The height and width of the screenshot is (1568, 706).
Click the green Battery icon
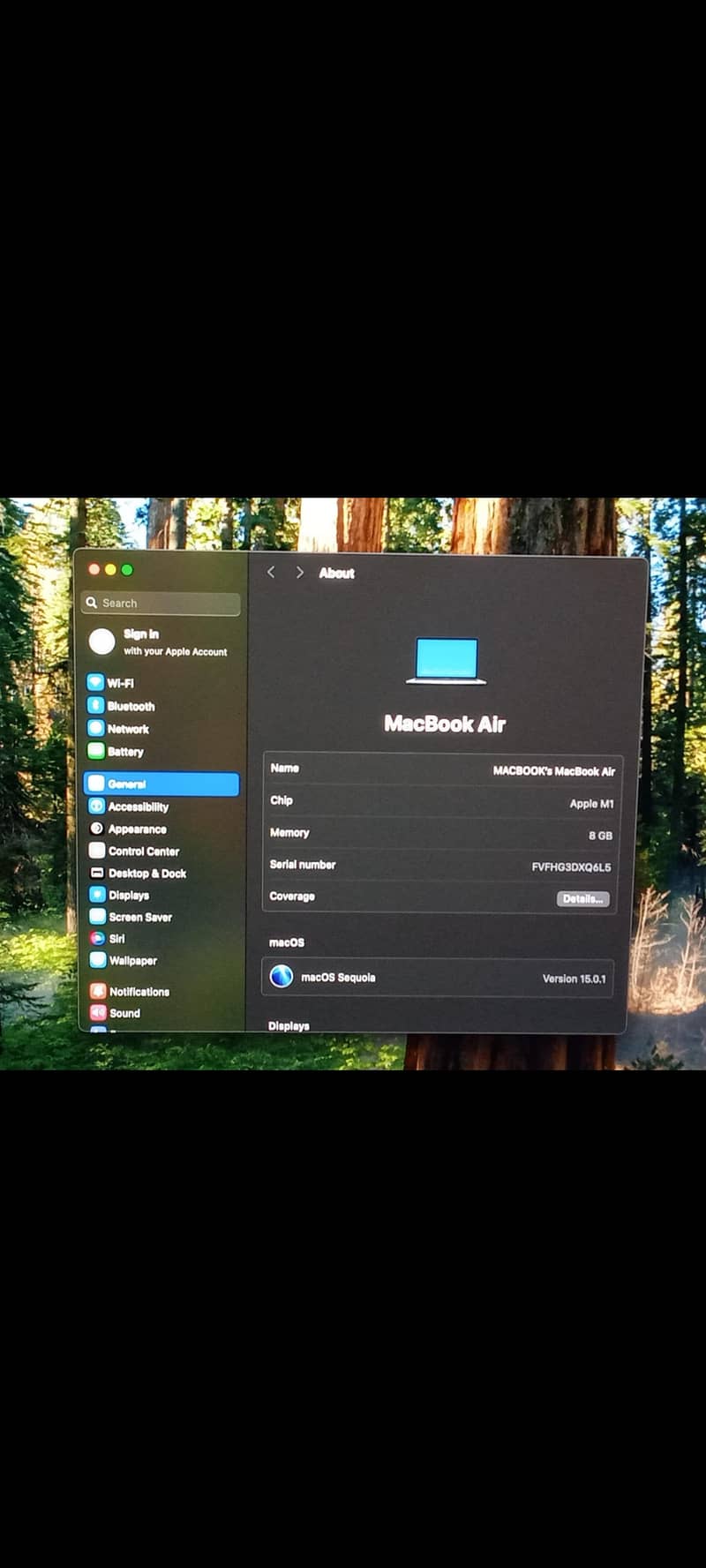95,751
